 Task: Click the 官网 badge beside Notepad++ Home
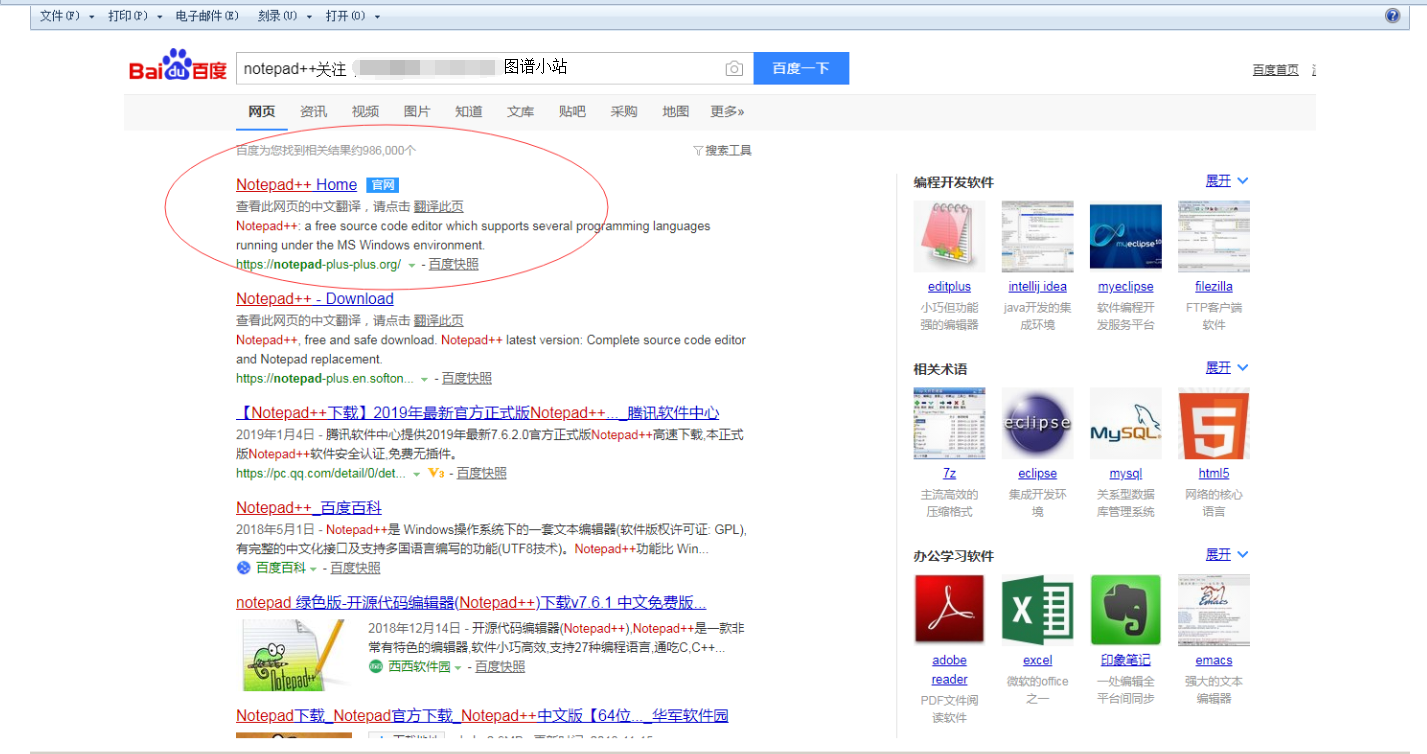(x=382, y=185)
